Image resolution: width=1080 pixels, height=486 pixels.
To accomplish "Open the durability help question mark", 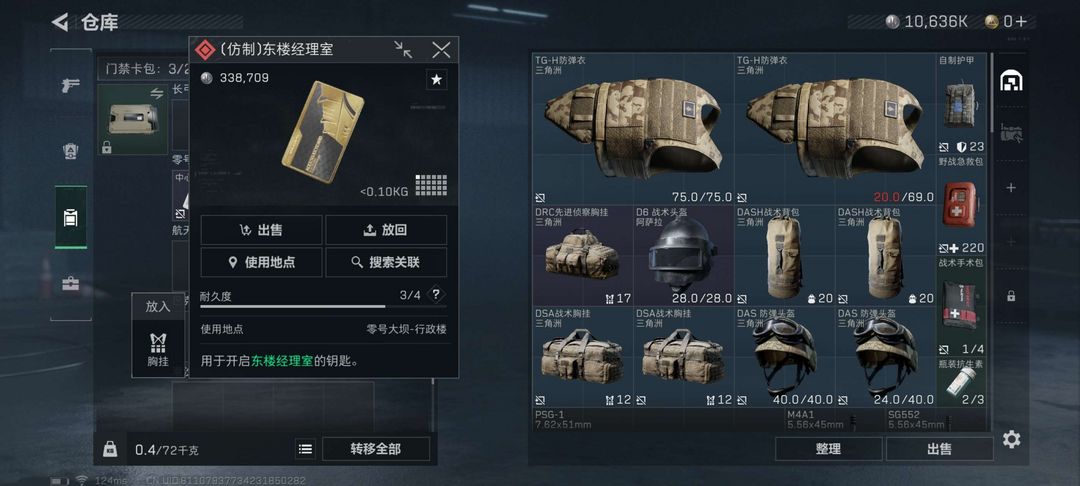I will (x=436, y=295).
